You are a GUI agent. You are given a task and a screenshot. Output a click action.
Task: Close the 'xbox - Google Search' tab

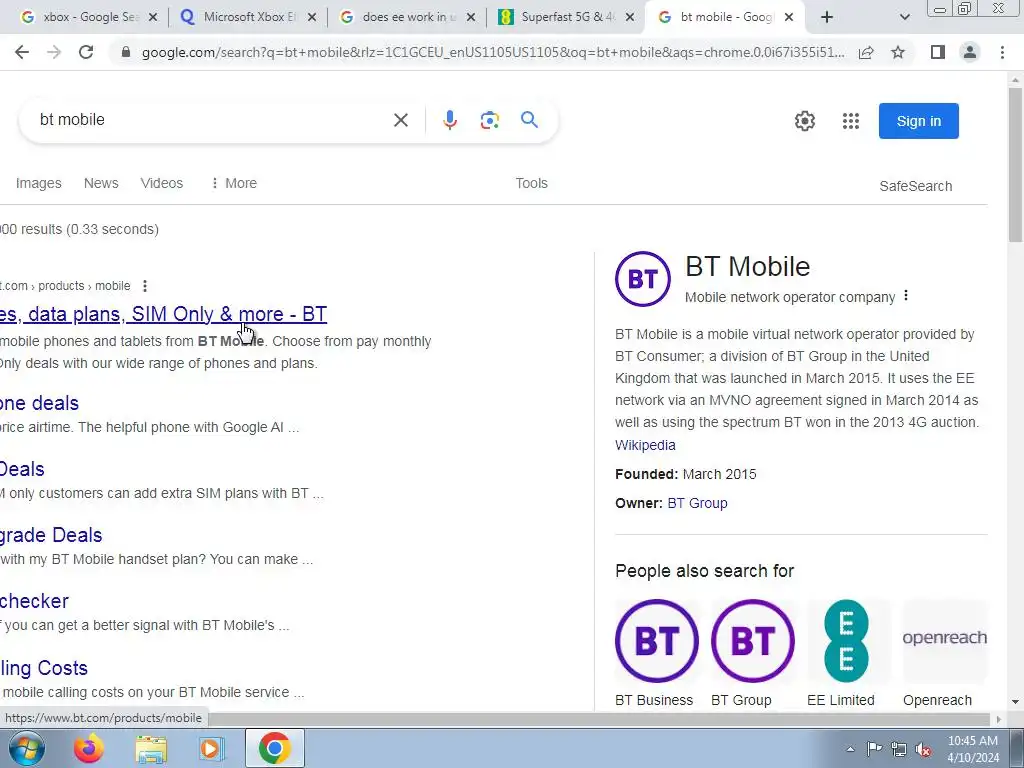[153, 18]
